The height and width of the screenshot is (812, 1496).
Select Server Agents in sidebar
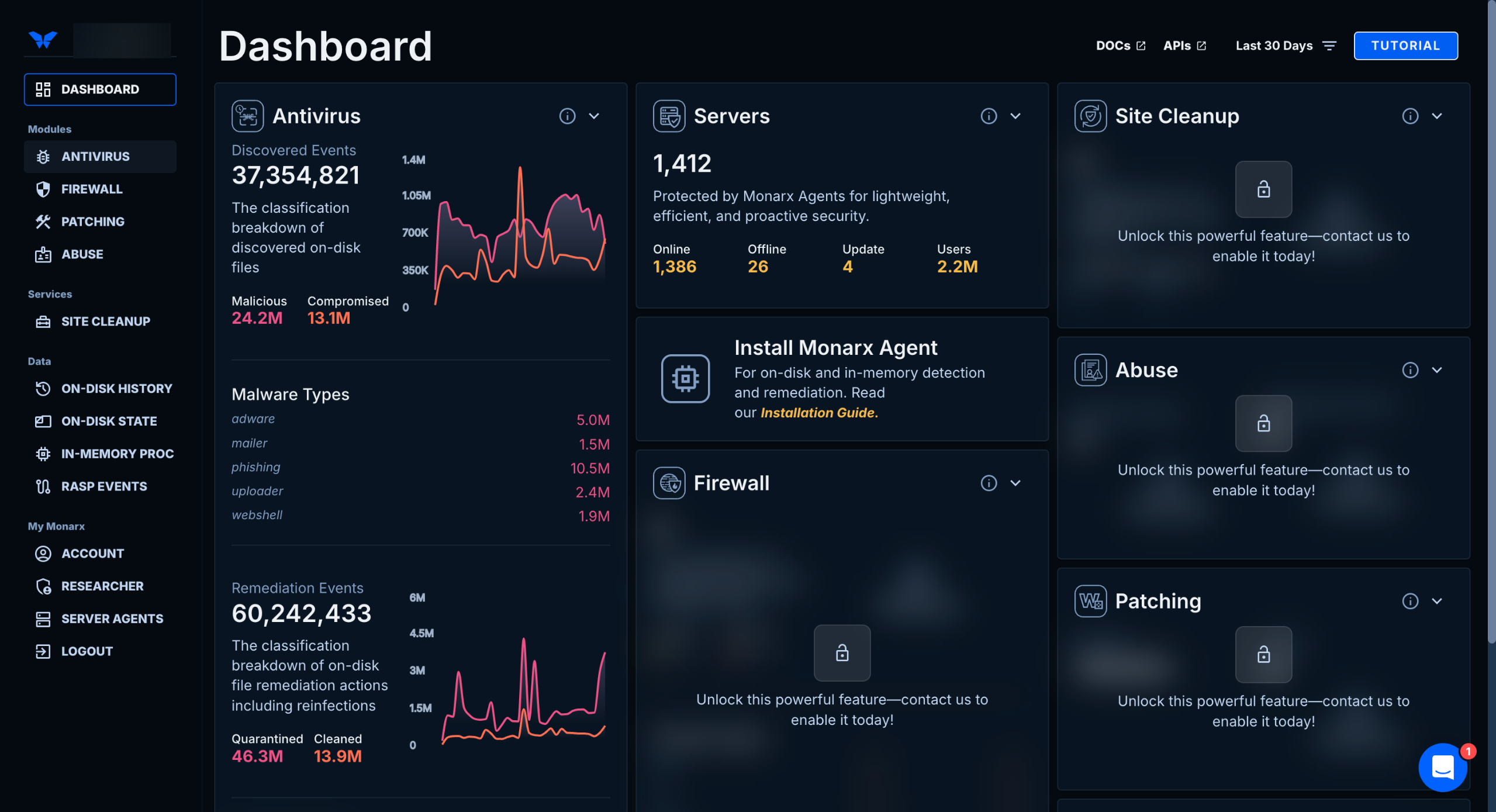pyautogui.click(x=112, y=618)
